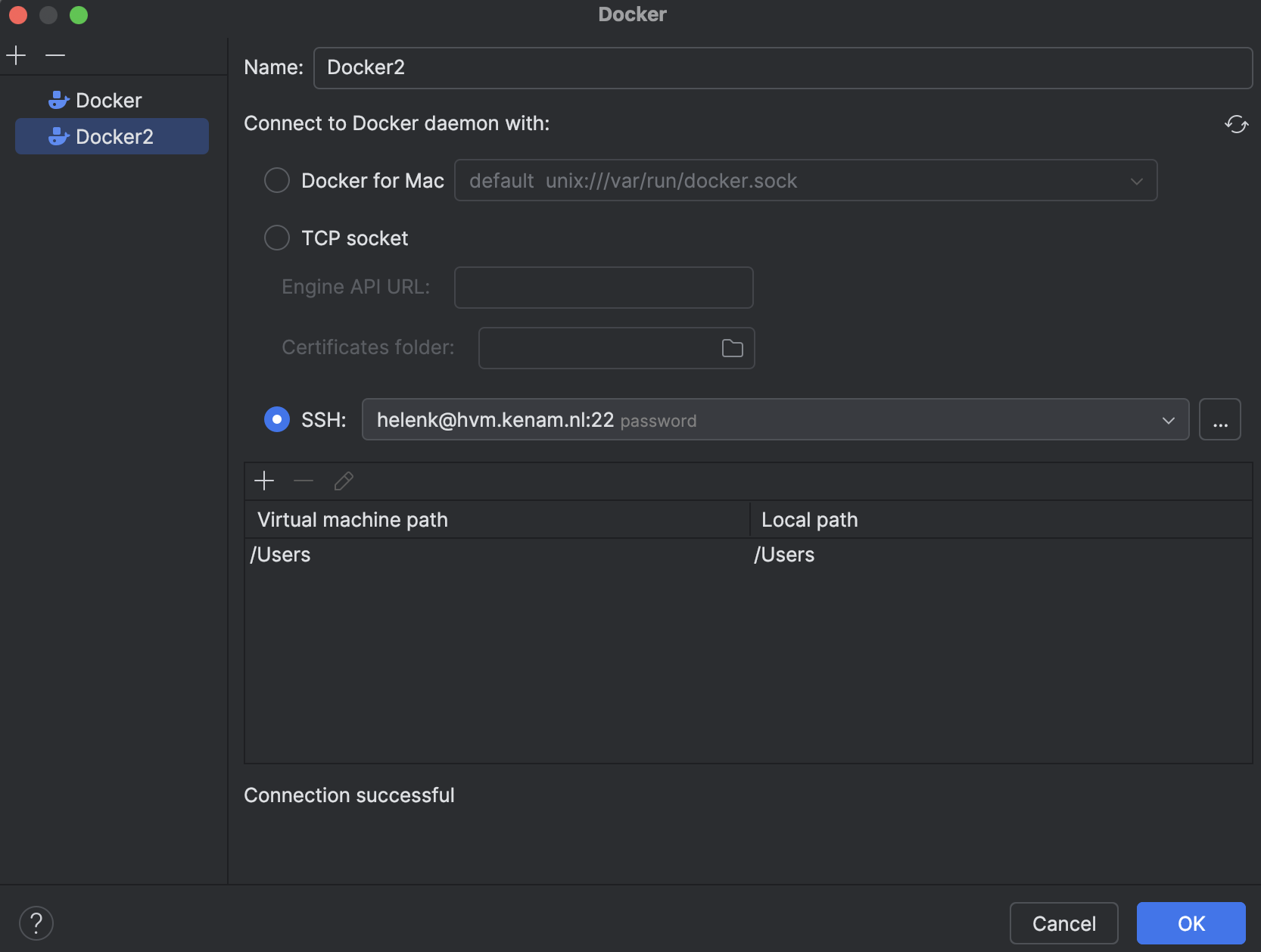Remove selected Docker configuration with minus icon

click(x=55, y=55)
